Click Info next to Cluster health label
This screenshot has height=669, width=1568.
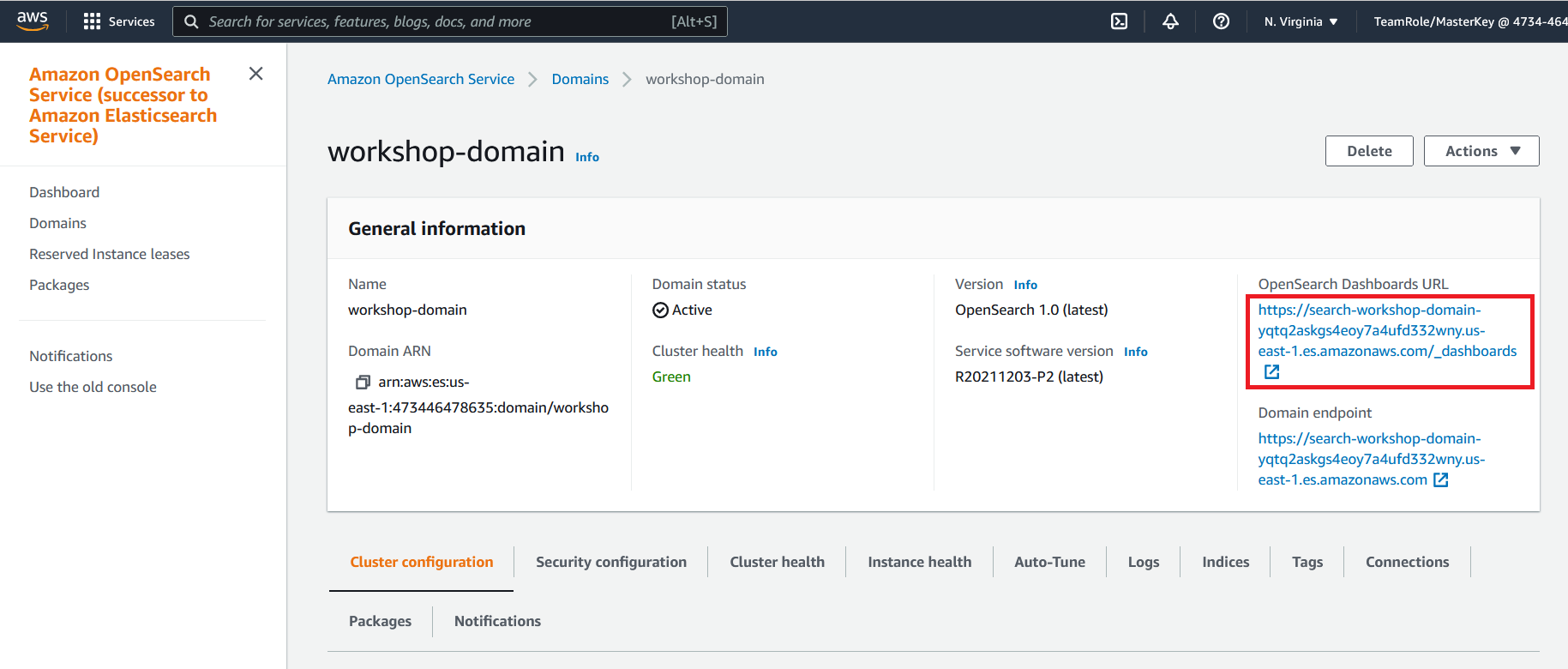click(766, 352)
